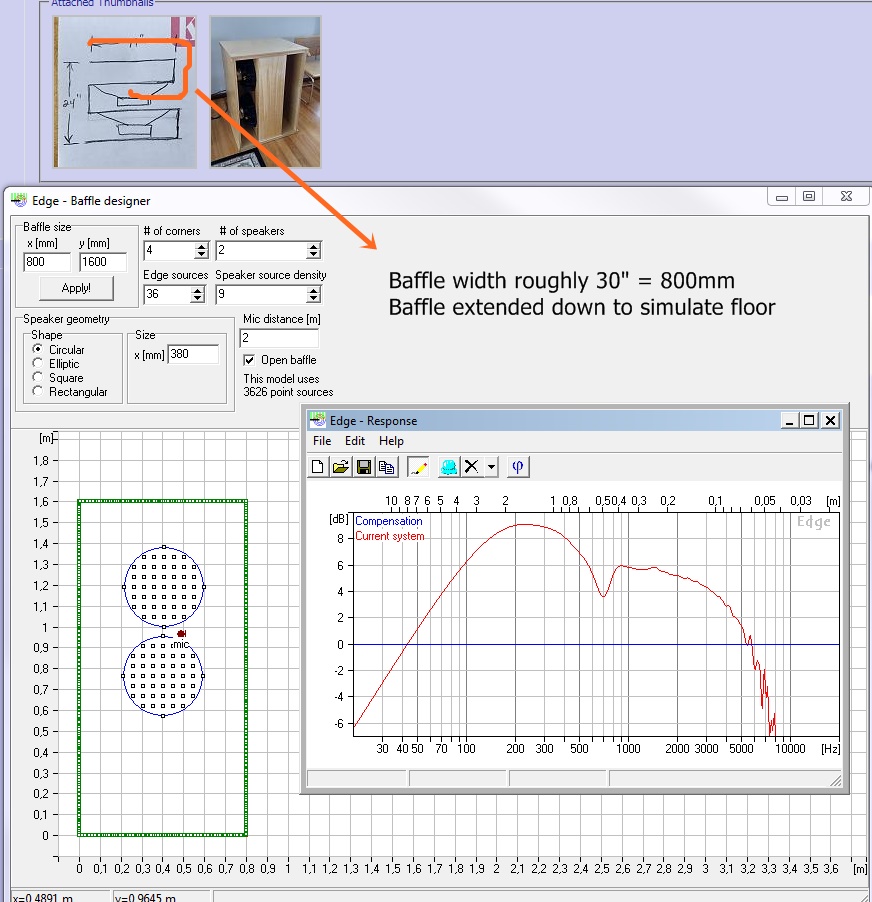Click the Edge Baffle designer title bar icon
This screenshot has width=872, height=902.
19,200
